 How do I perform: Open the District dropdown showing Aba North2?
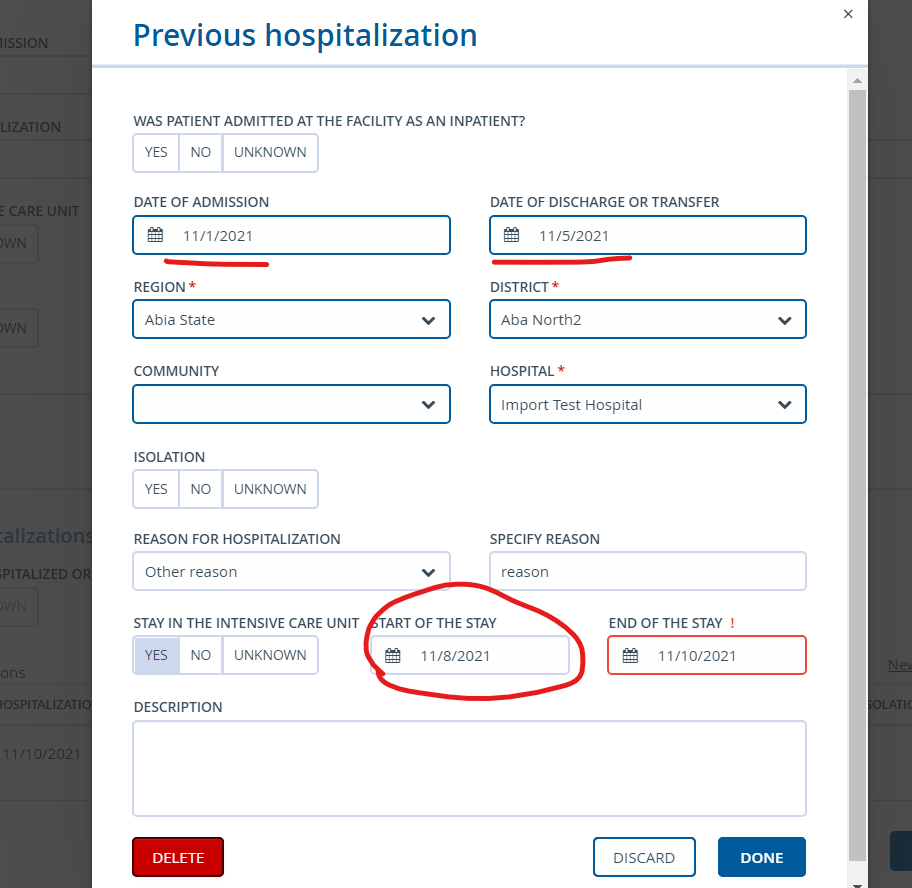pos(647,319)
